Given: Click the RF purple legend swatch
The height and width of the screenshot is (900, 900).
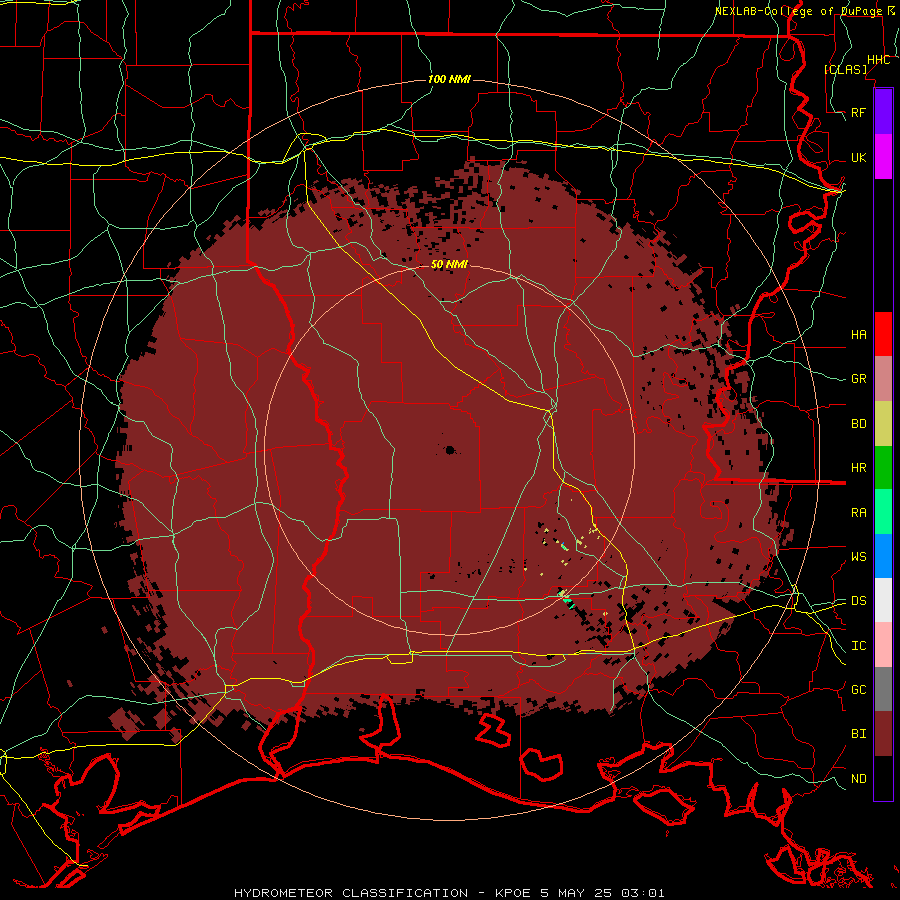Looking at the screenshot, I should pyautogui.click(x=883, y=112).
